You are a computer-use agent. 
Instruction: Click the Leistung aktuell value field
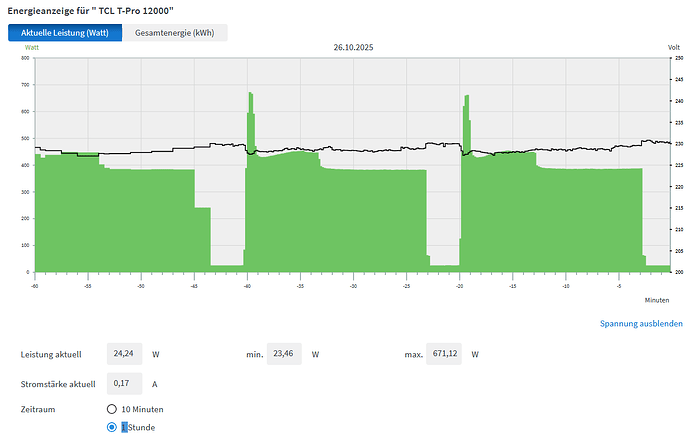[x=126, y=354]
